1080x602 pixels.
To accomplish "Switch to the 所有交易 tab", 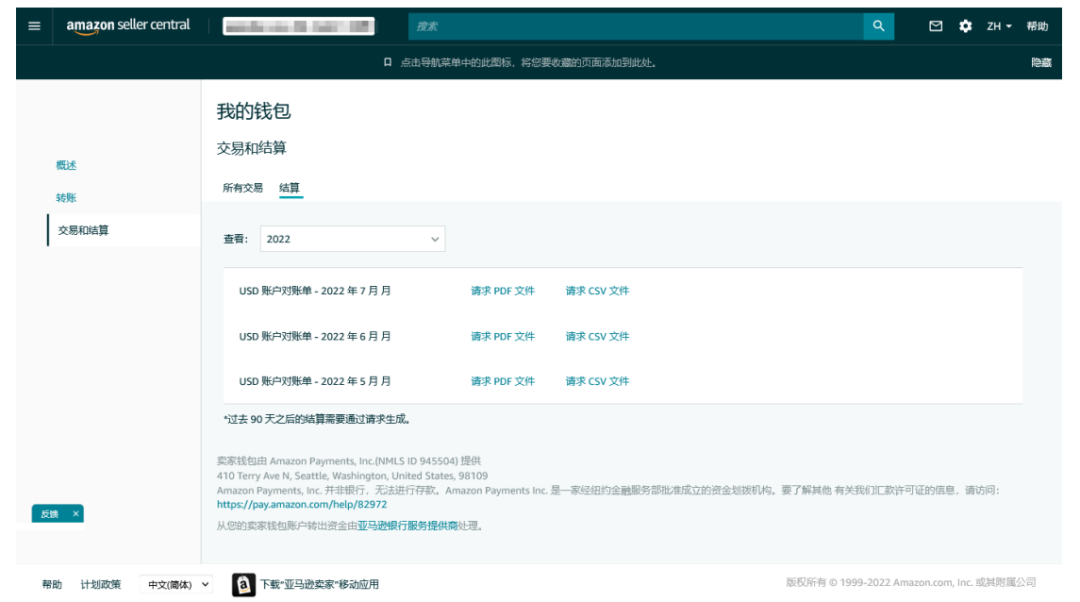I will click(242, 188).
